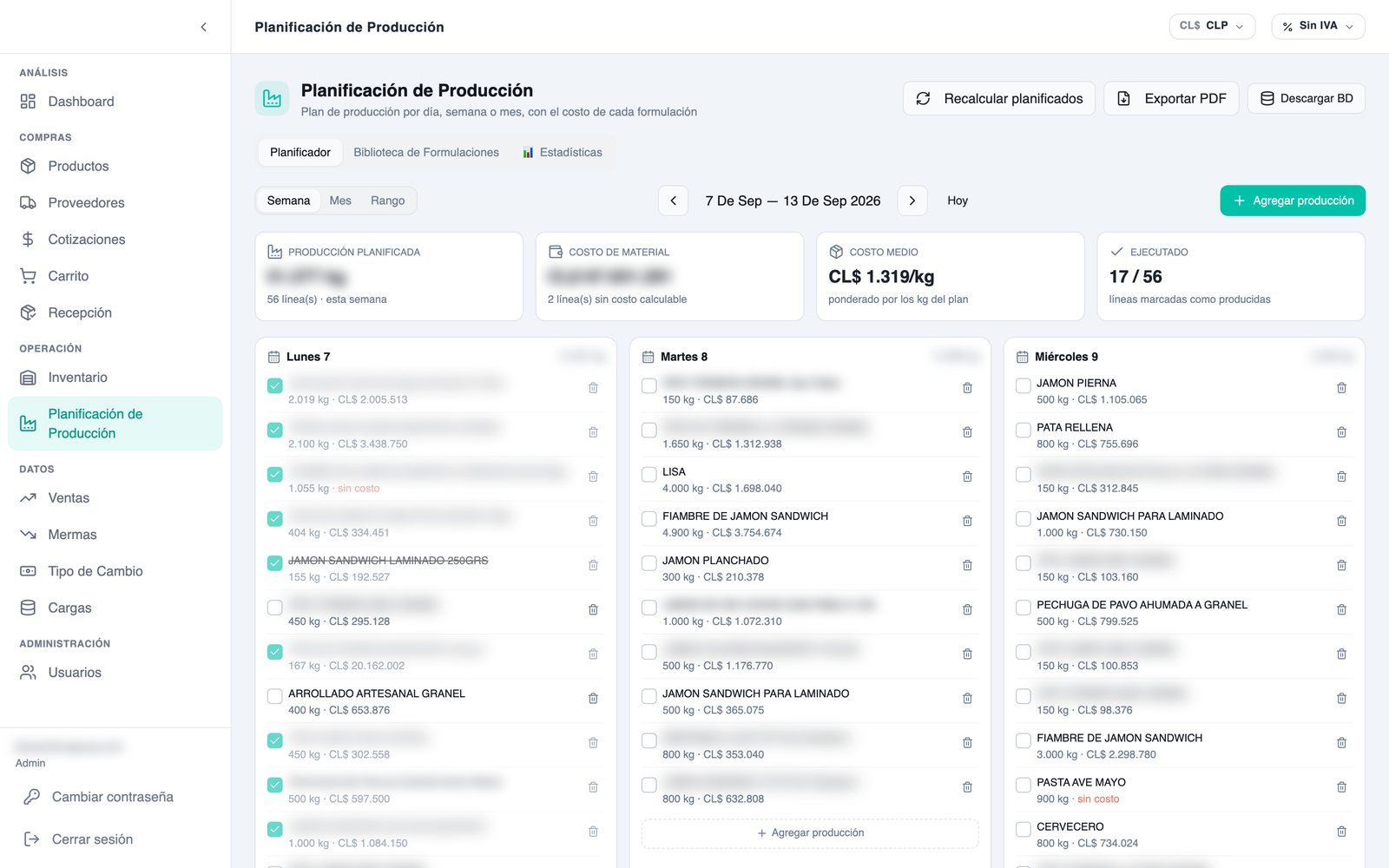Mark FIAMBRE DE JAMON SANDWICH 4.900 kg done
The image size is (1389, 868).
[x=649, y=518]
